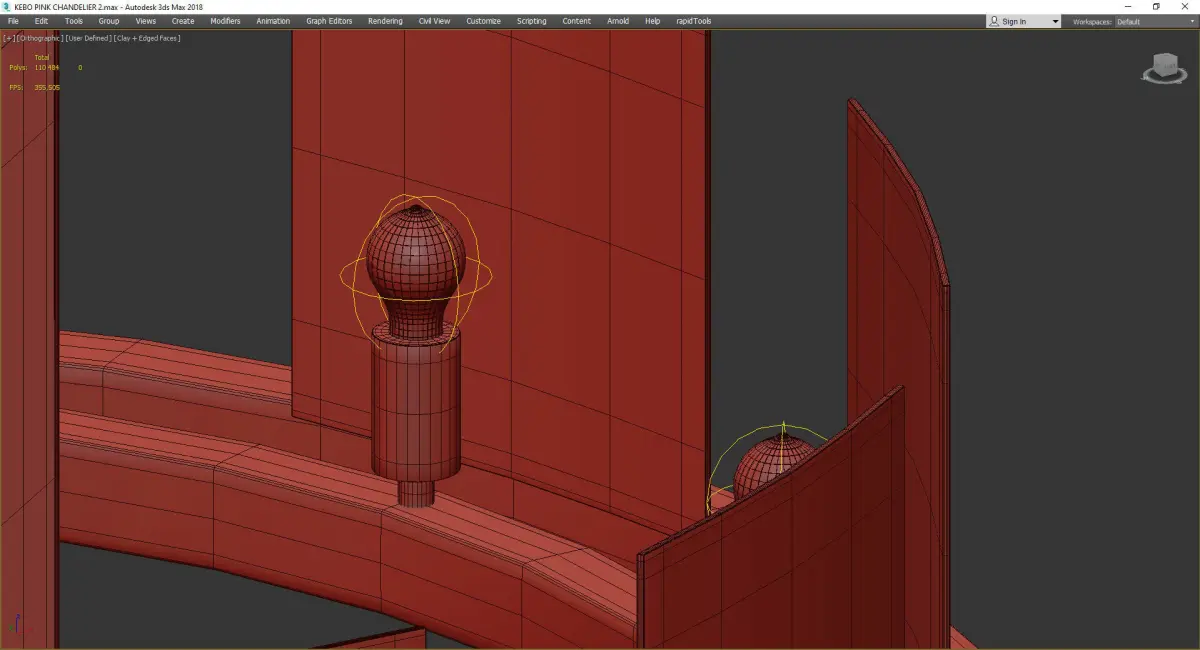This screenshot has width=1200, height=650.
Task: Expand the Sign In dropdown arrow
Action: [1055, 21]
